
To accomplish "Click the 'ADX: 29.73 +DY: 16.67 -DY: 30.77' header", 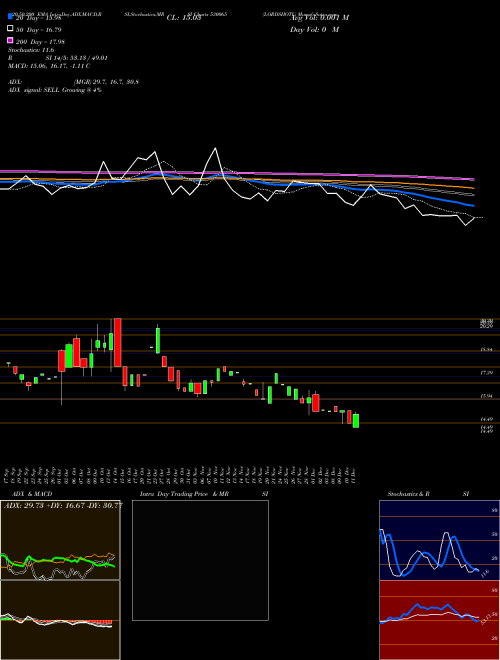I will pyautogui.click(x=64, y=505).
